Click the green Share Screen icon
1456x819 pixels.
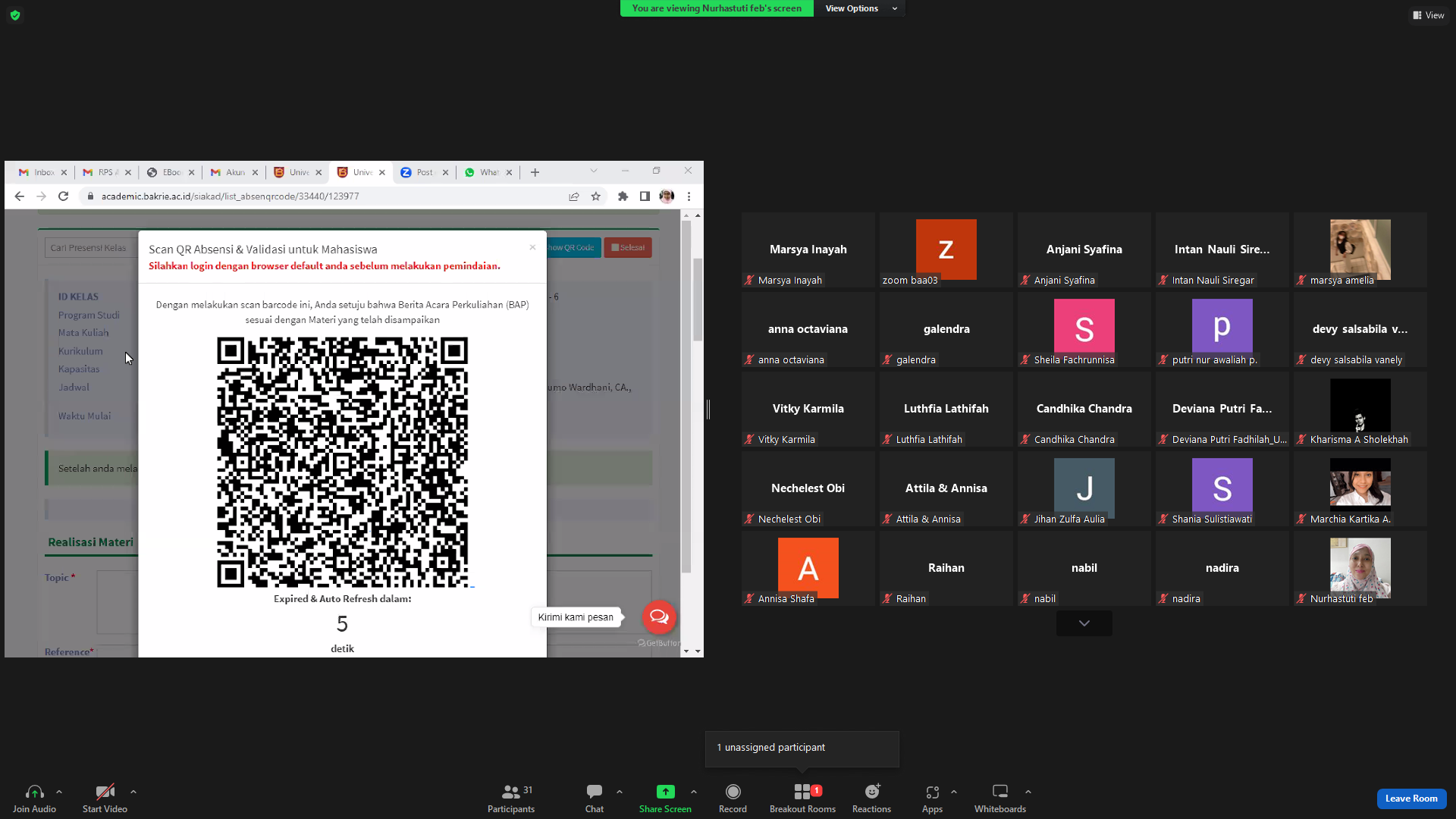665,792
